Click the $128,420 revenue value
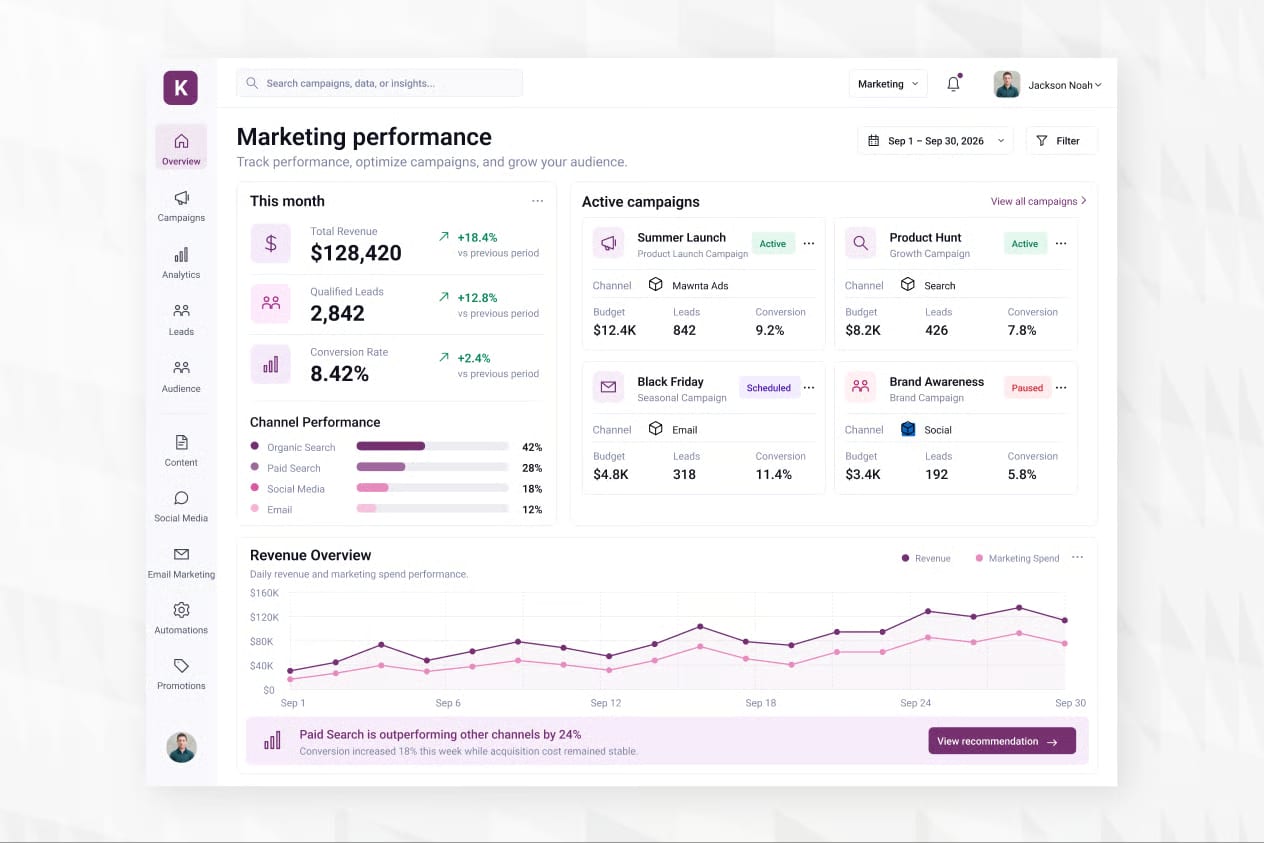Image resolution: width=1264 pixels, height=843 pixels. [356, 254]
